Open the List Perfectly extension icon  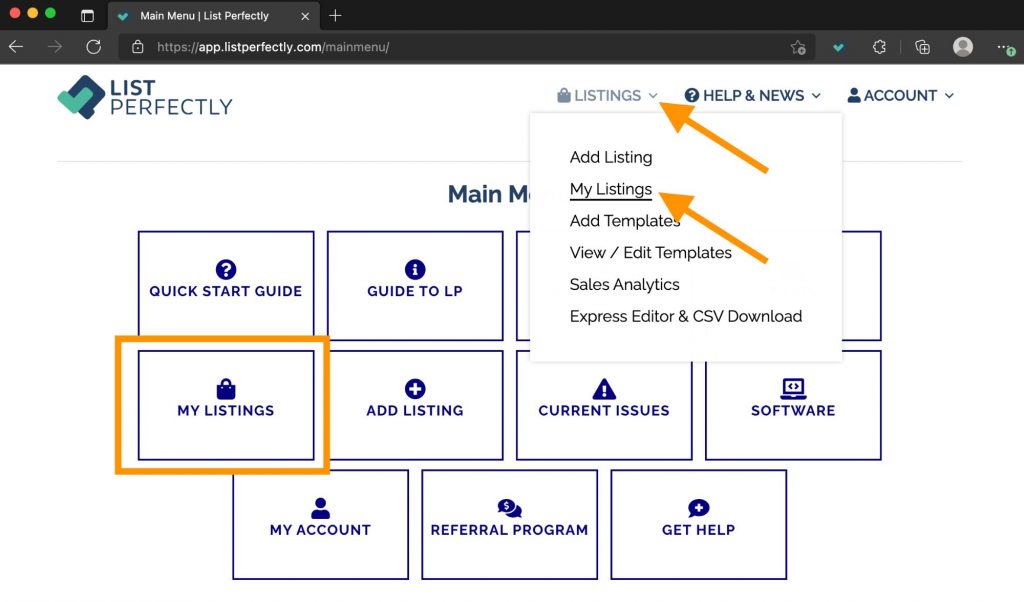[x=839, y=47]
